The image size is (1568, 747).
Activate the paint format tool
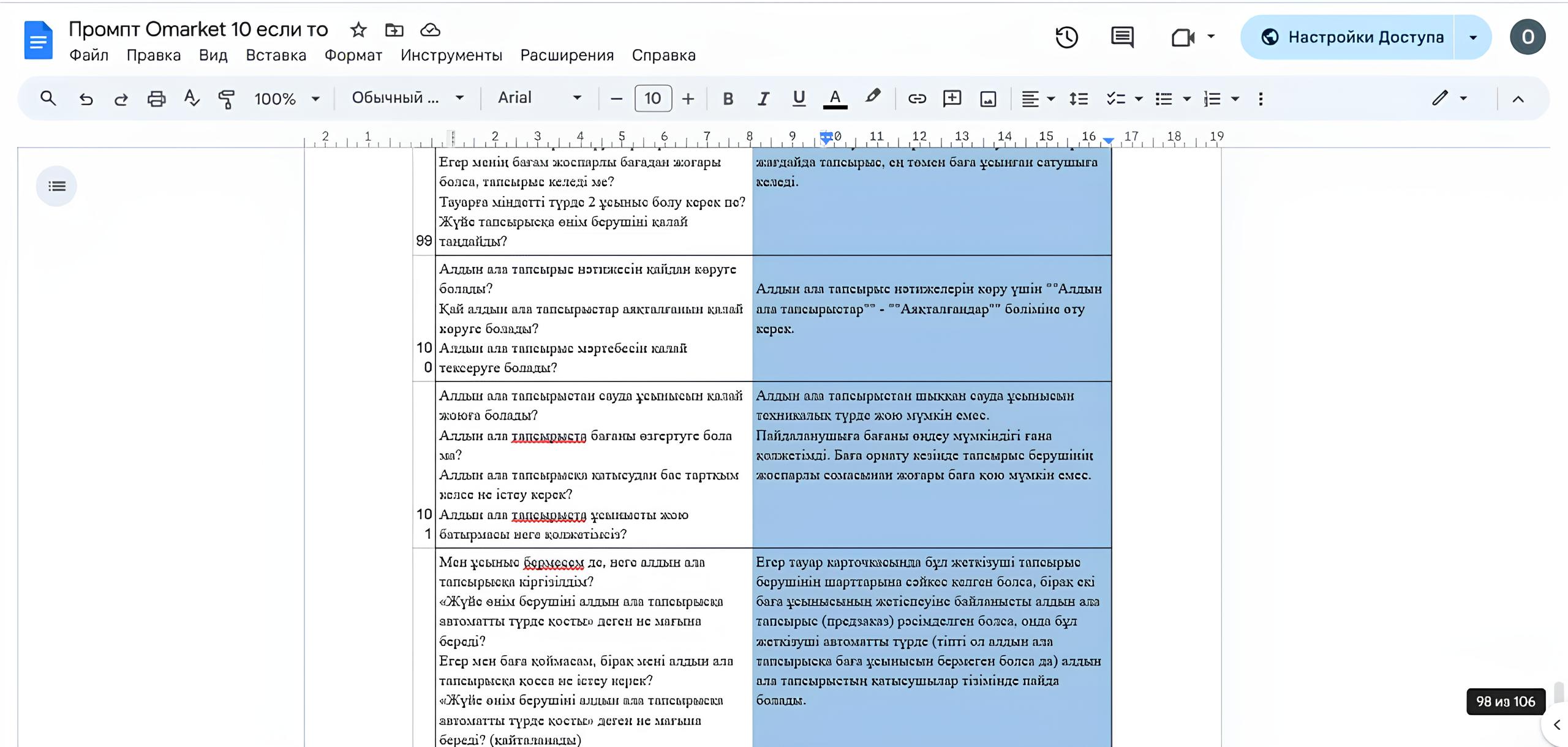227,99
